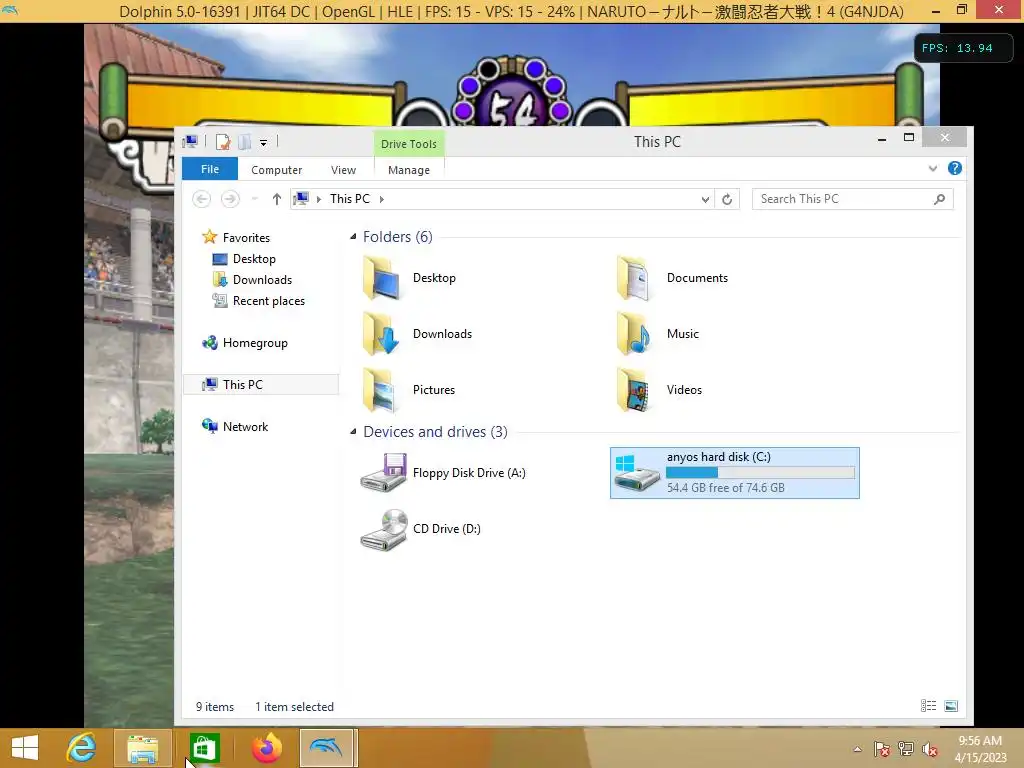Click the Forward navigation arrow
The image size is (1024, 768).
pos(230,199)
